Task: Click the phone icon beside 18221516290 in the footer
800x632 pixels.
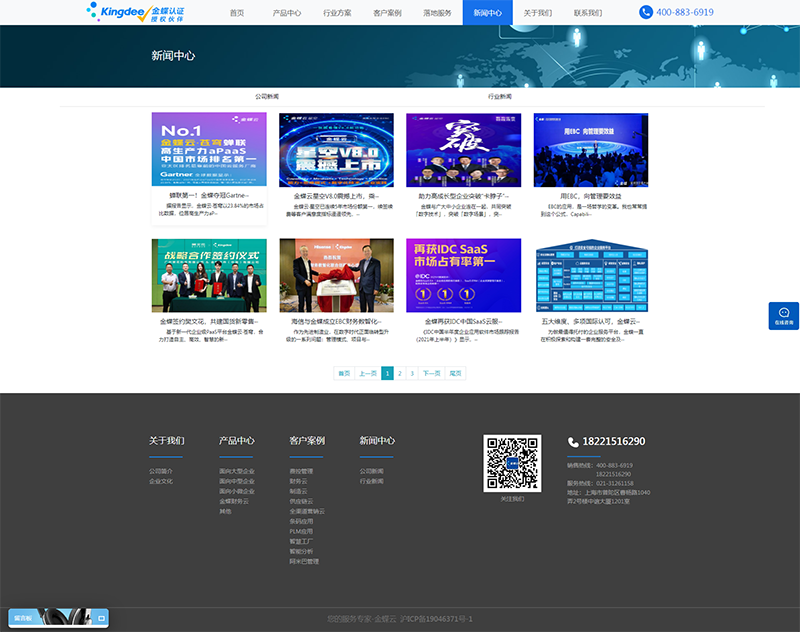Action: click(573, 442)
